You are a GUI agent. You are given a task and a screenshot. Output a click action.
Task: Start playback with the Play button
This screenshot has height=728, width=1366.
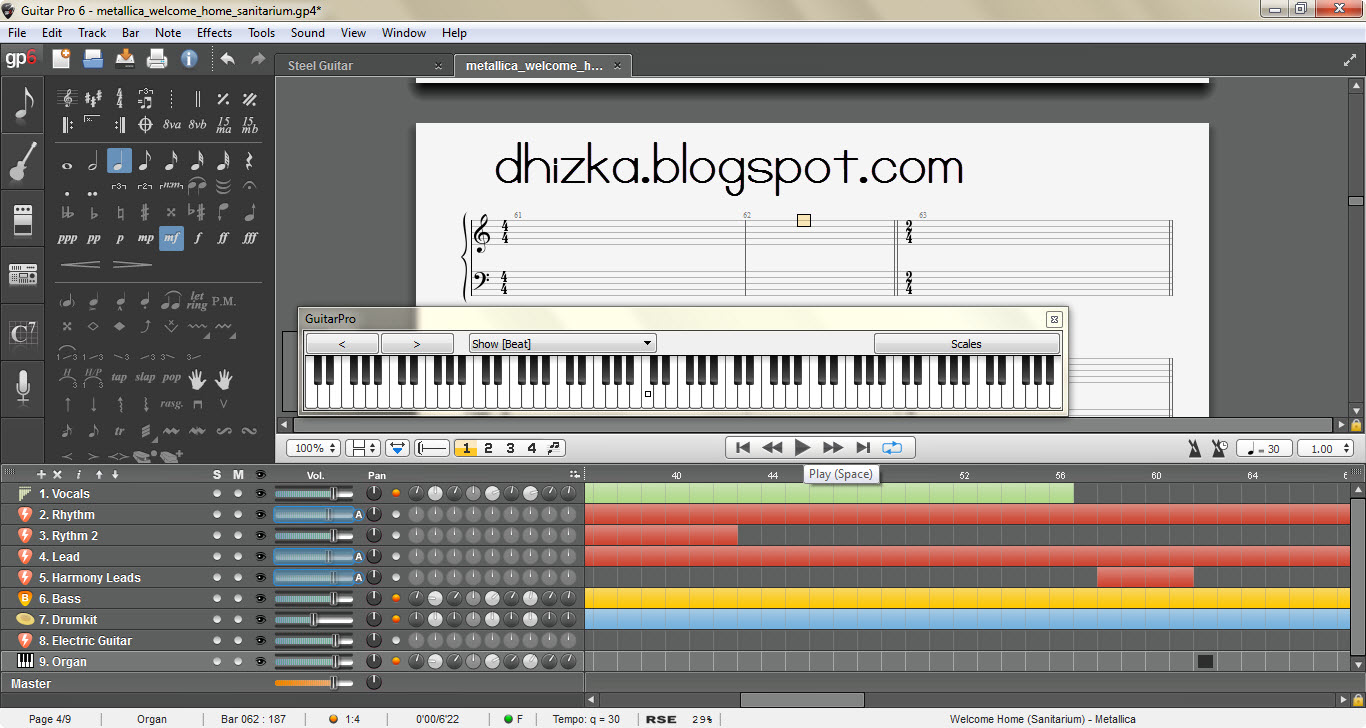(x=802, y=448)
